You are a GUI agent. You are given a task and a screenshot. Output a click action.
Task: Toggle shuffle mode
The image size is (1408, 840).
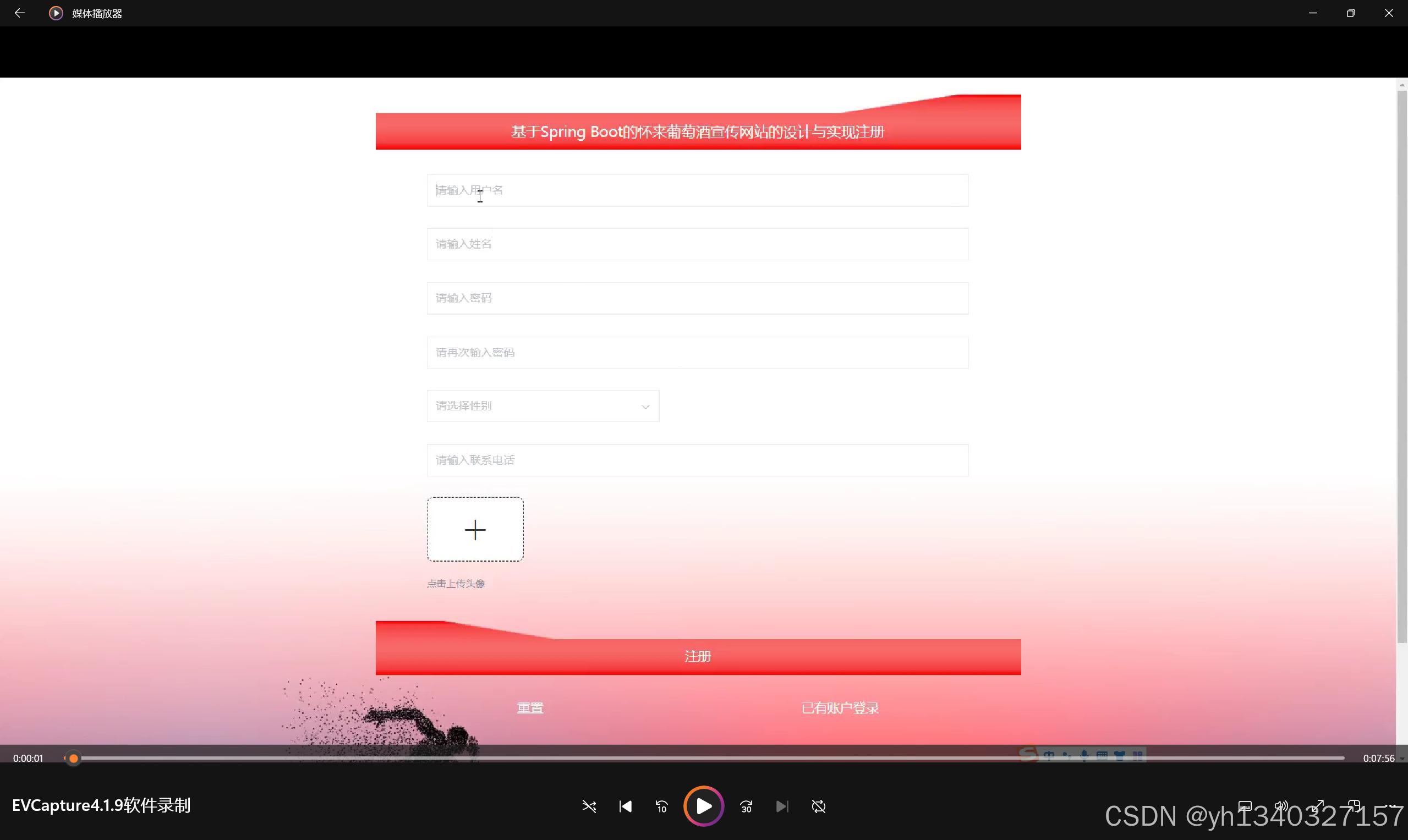point(589,806)
